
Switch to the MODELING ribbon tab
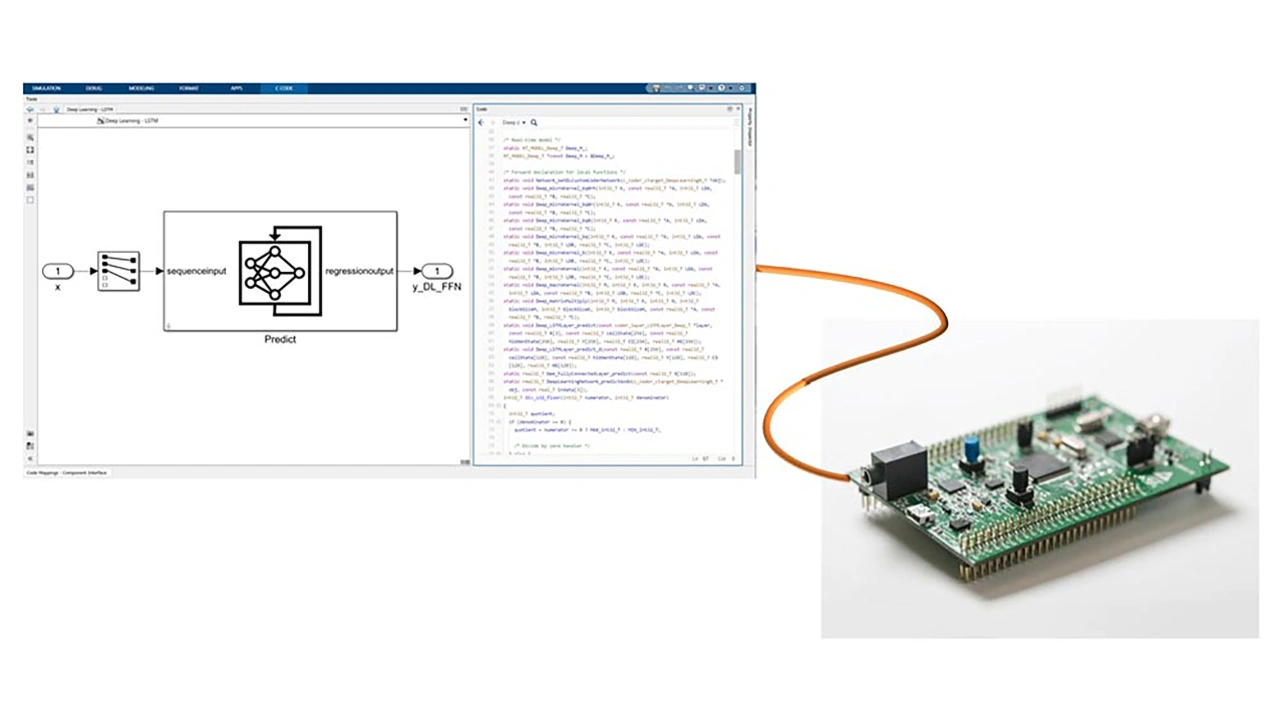click(x=141, y=88)
